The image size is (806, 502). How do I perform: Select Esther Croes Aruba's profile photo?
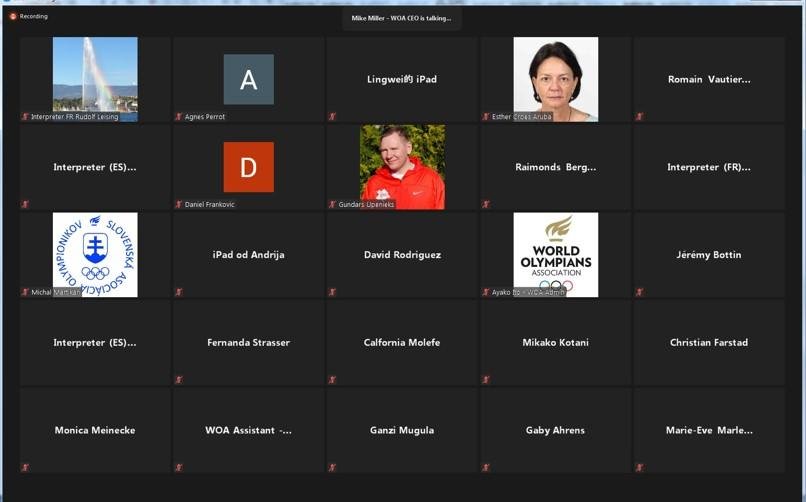point(555,78)
